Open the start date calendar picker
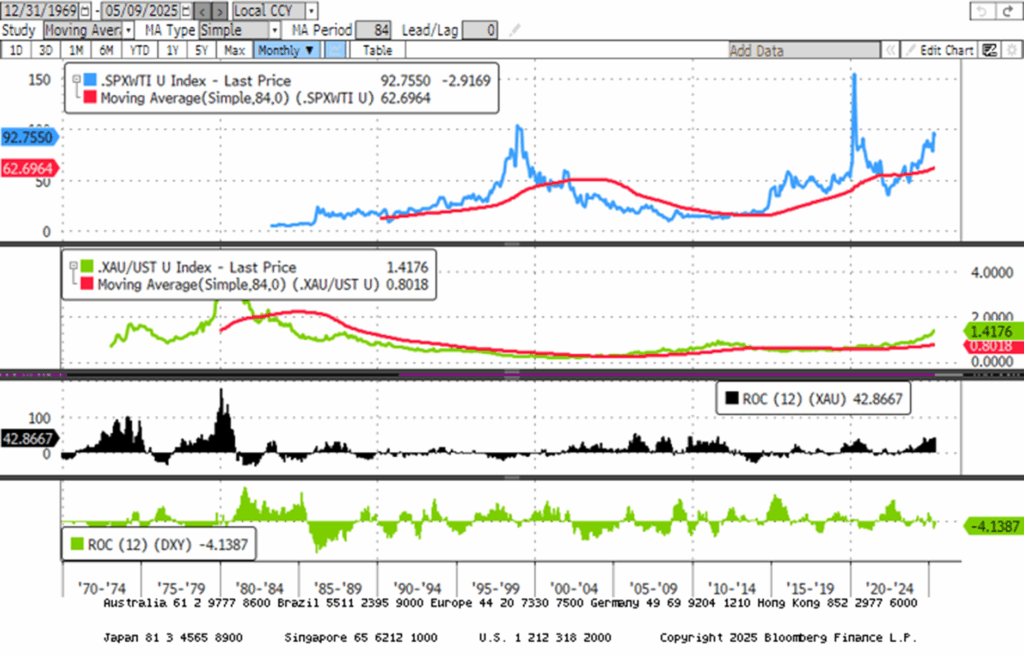1024x657 pixels. click(86, 10)
